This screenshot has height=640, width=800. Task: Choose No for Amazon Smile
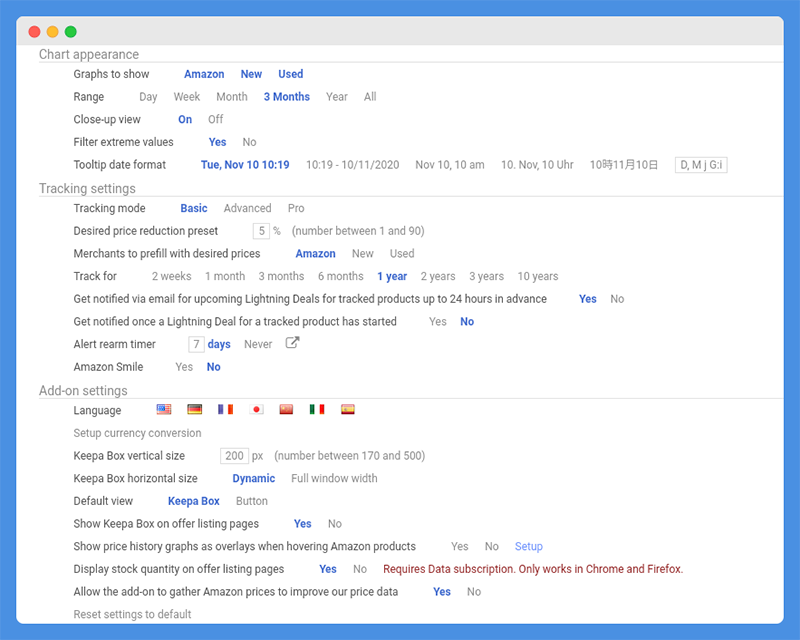tap(214, 367)
